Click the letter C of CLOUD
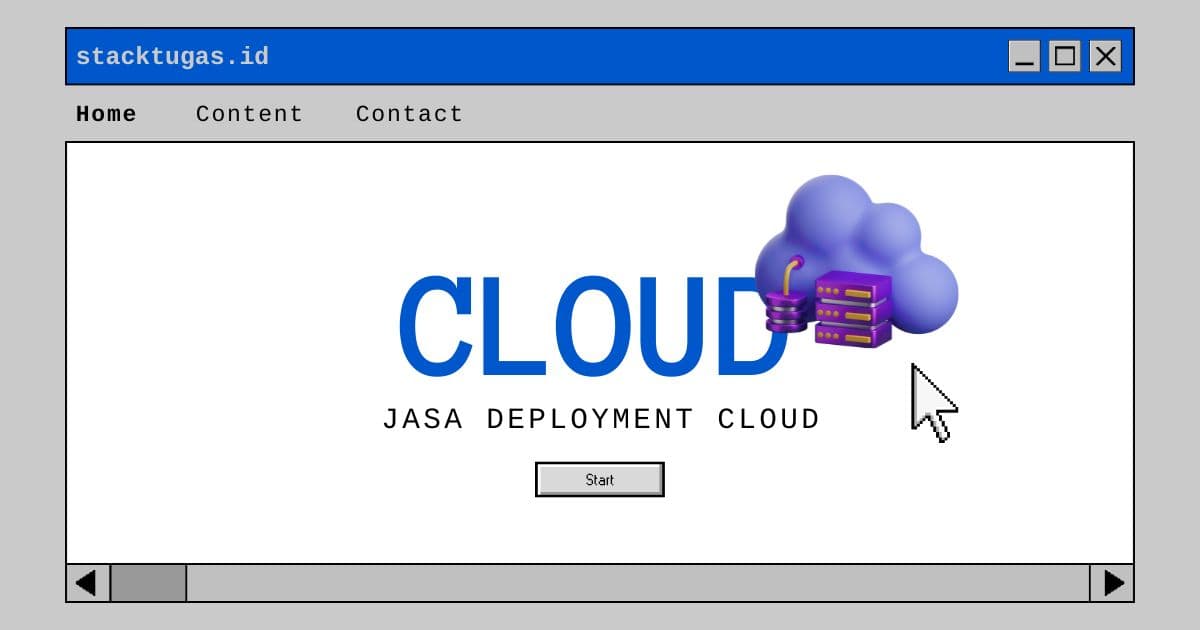 [436, 327]
